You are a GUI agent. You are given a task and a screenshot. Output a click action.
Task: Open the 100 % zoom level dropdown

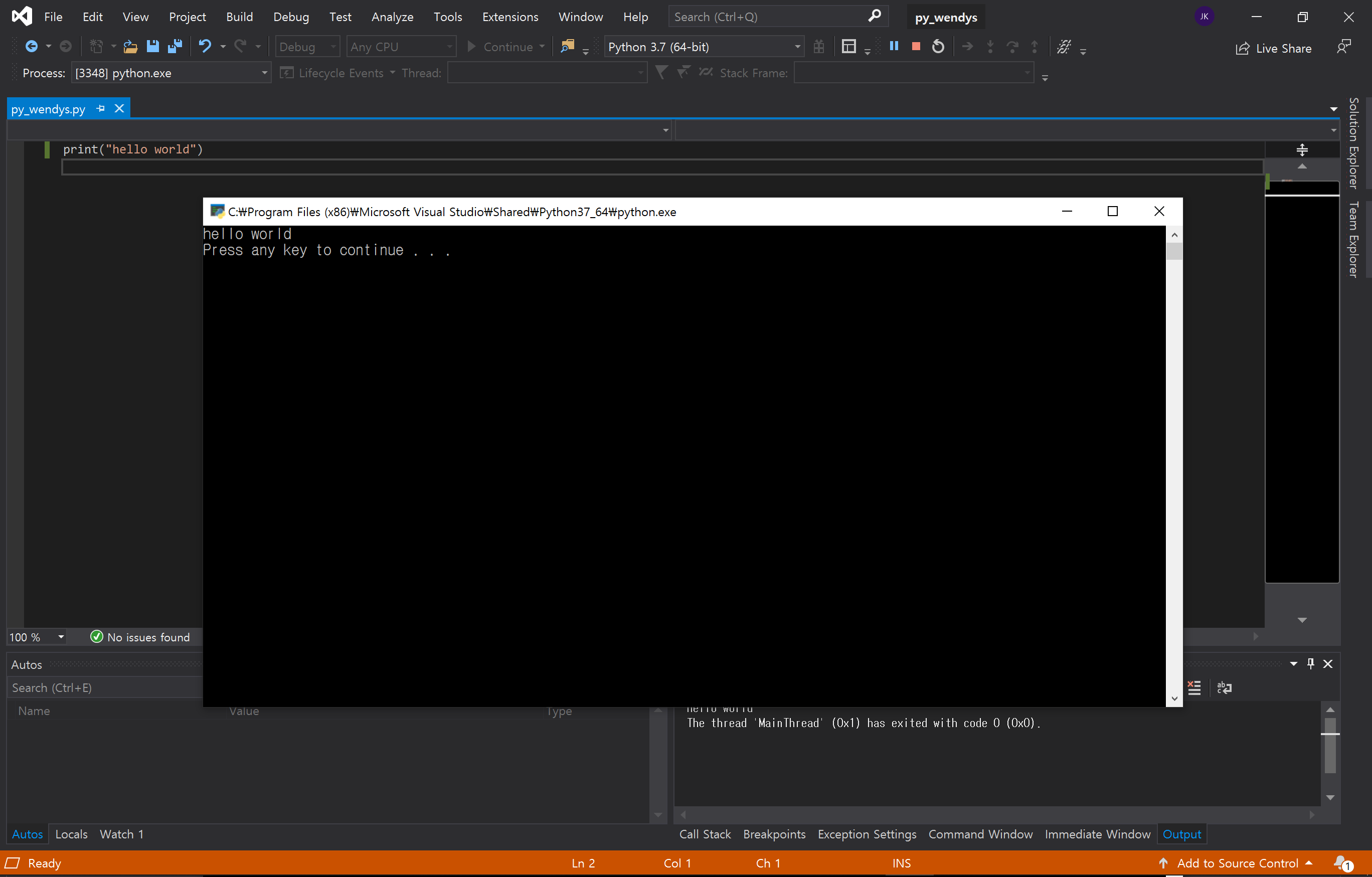coord(60,636)
